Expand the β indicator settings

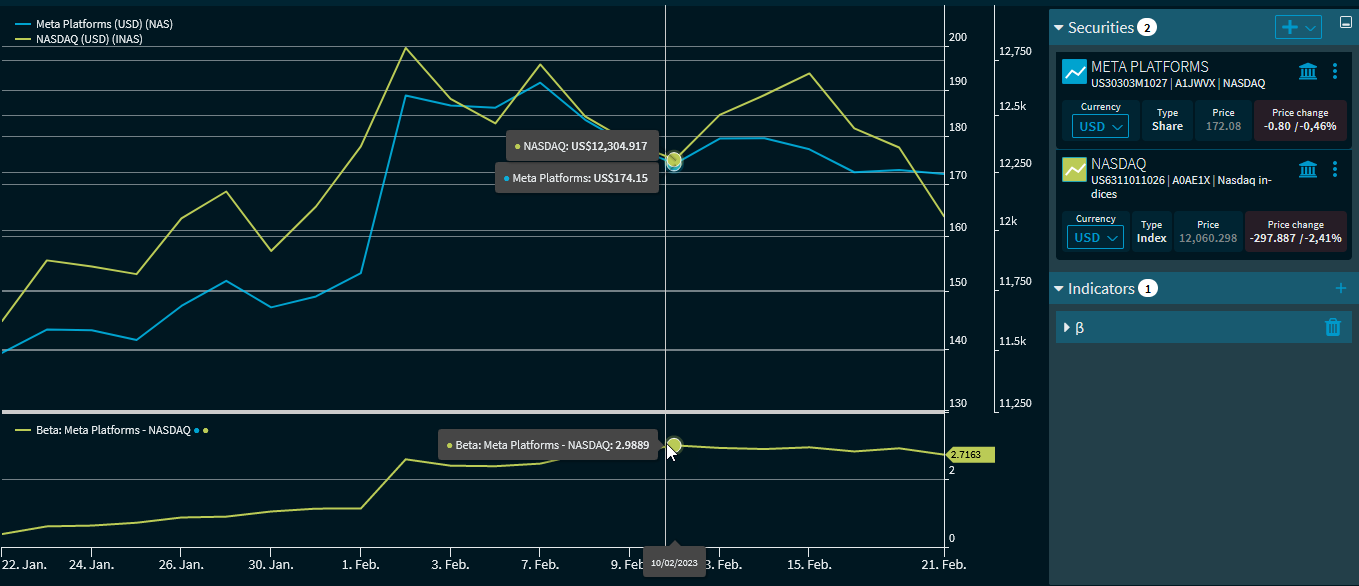click(1067, 327)
